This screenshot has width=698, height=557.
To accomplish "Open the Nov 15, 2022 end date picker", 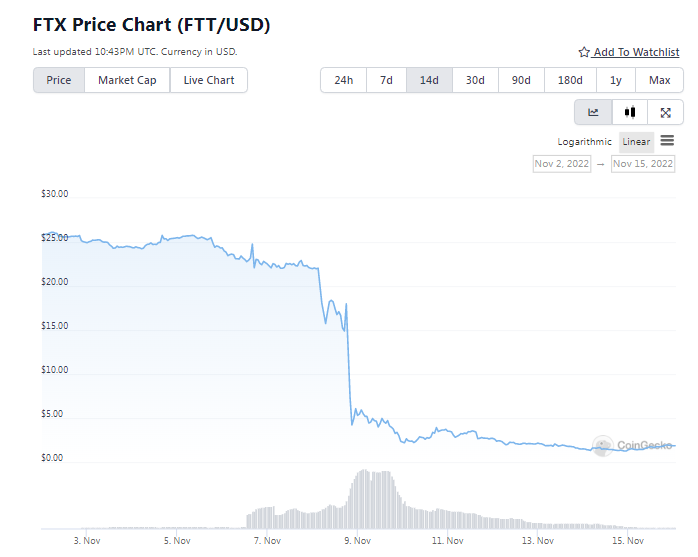I will pos(643,163).
